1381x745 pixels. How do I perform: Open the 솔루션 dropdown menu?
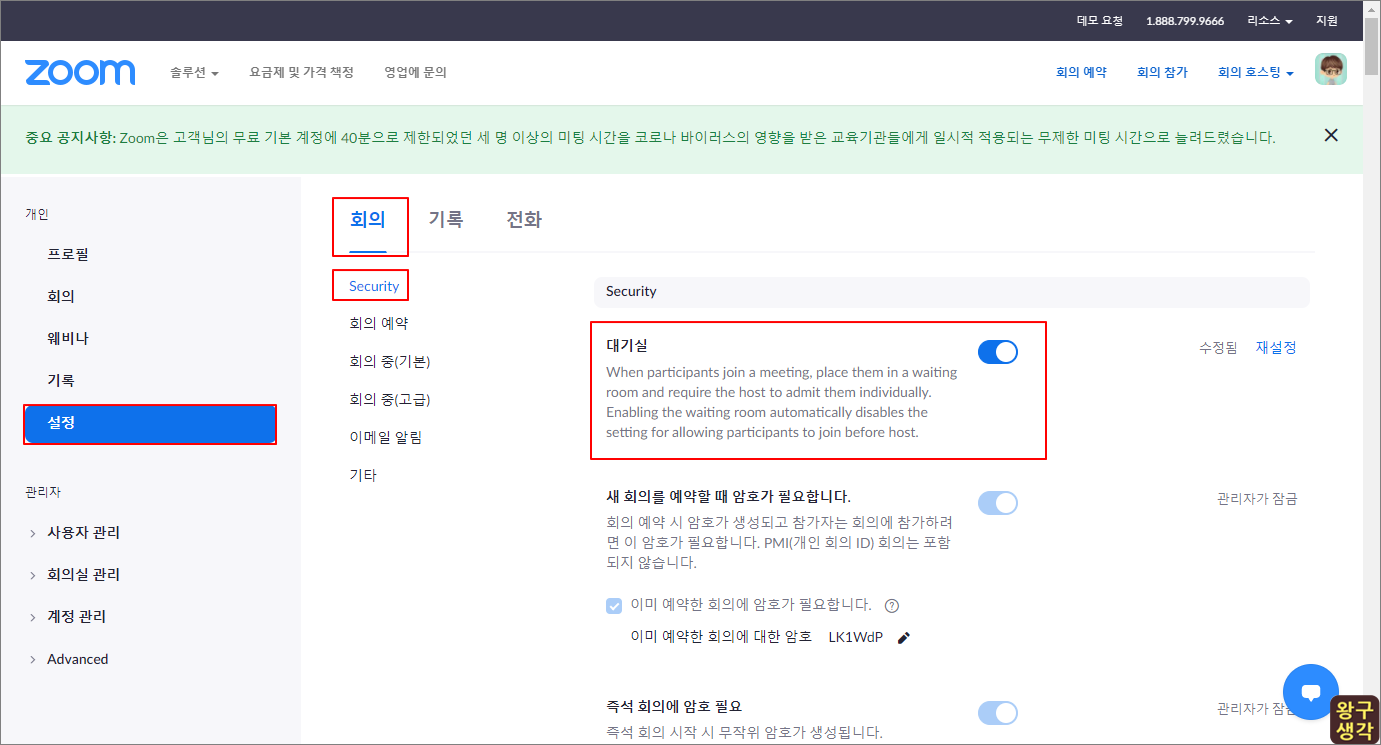(x=194, y=73)
